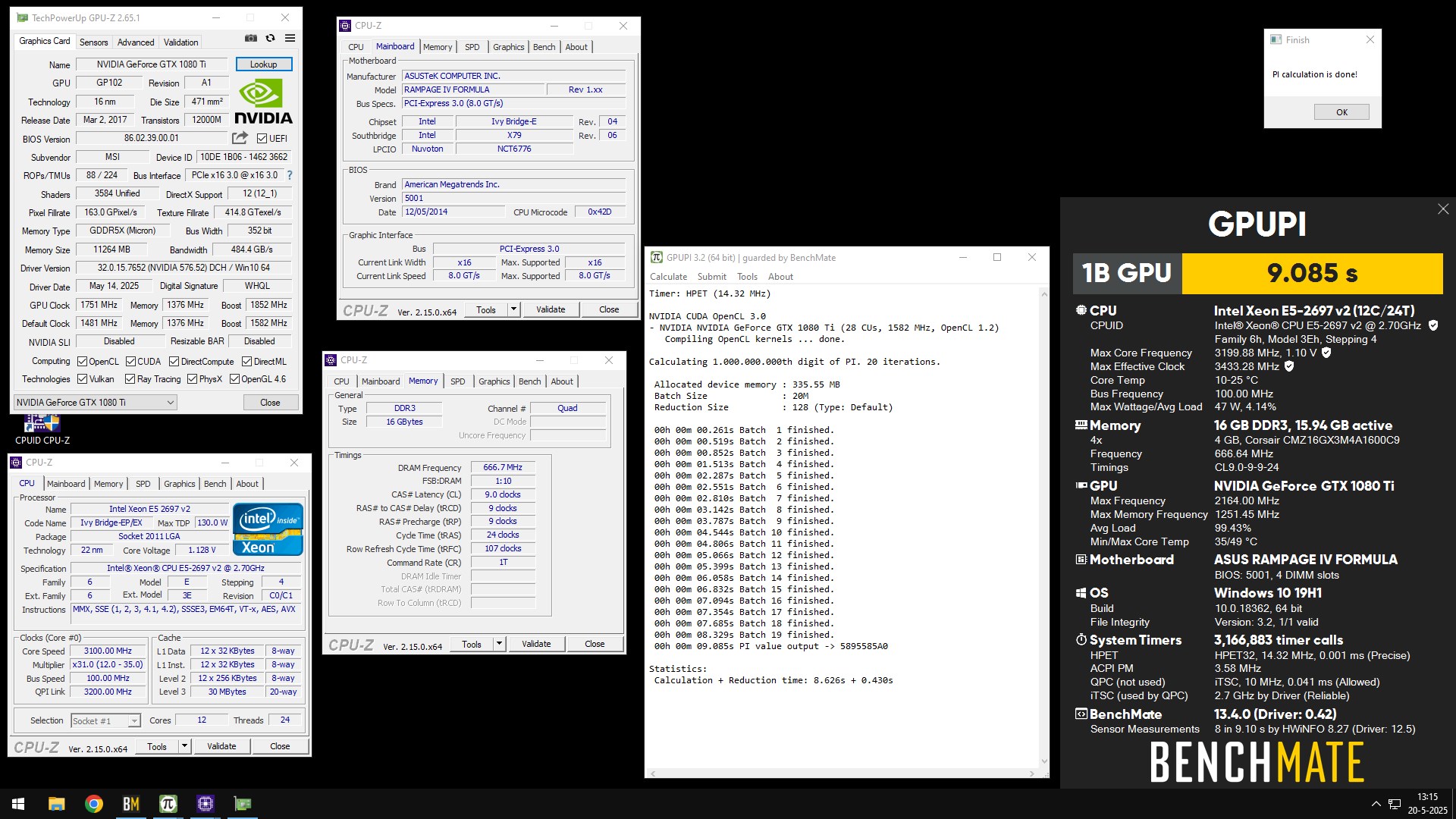This screenshot has height=819, width=1456.
Task: Click the BIOS export share icon in GPU-Z
Action: 240,138
